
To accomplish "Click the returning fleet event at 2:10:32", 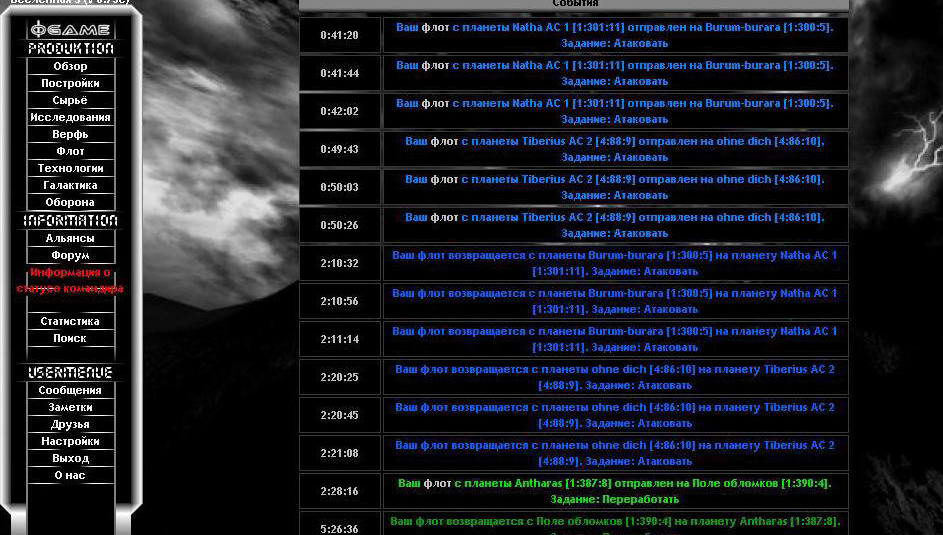I will [x=615, y=263].
